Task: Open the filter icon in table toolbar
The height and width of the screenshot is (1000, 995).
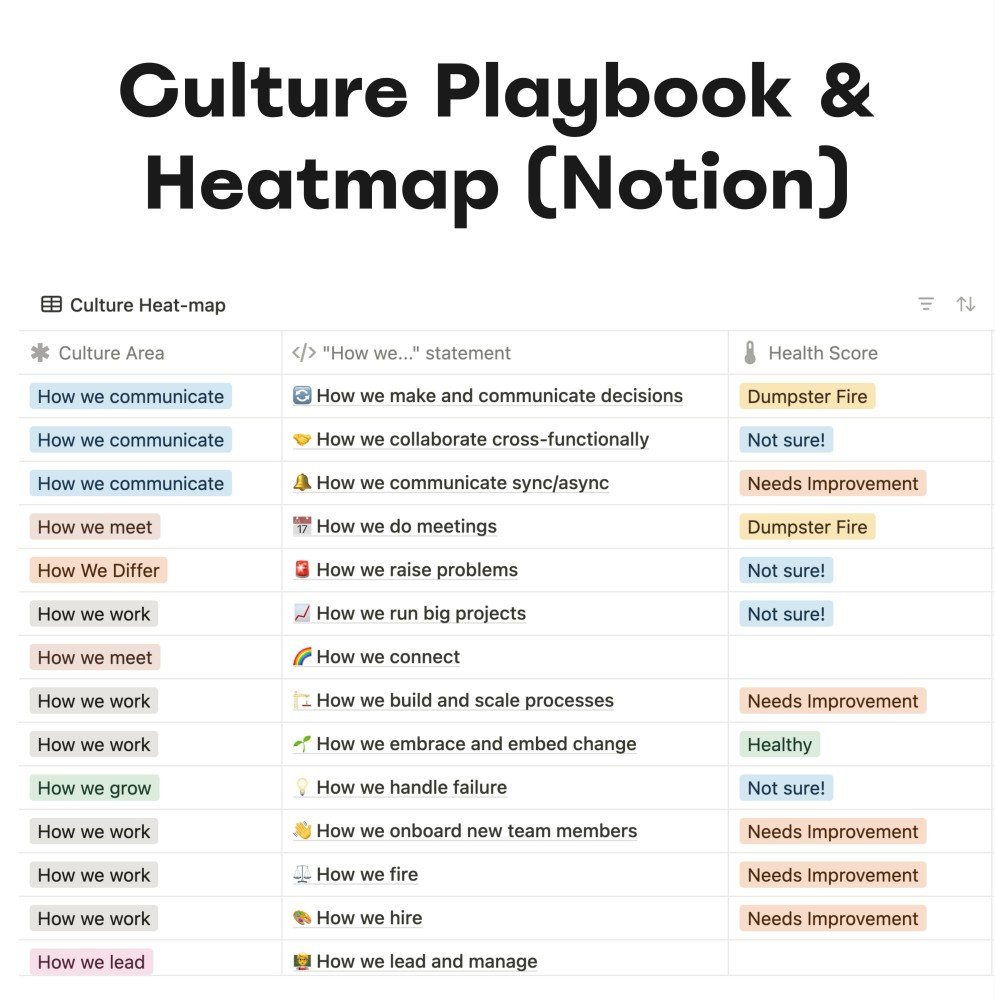Action: coord(925,304)
